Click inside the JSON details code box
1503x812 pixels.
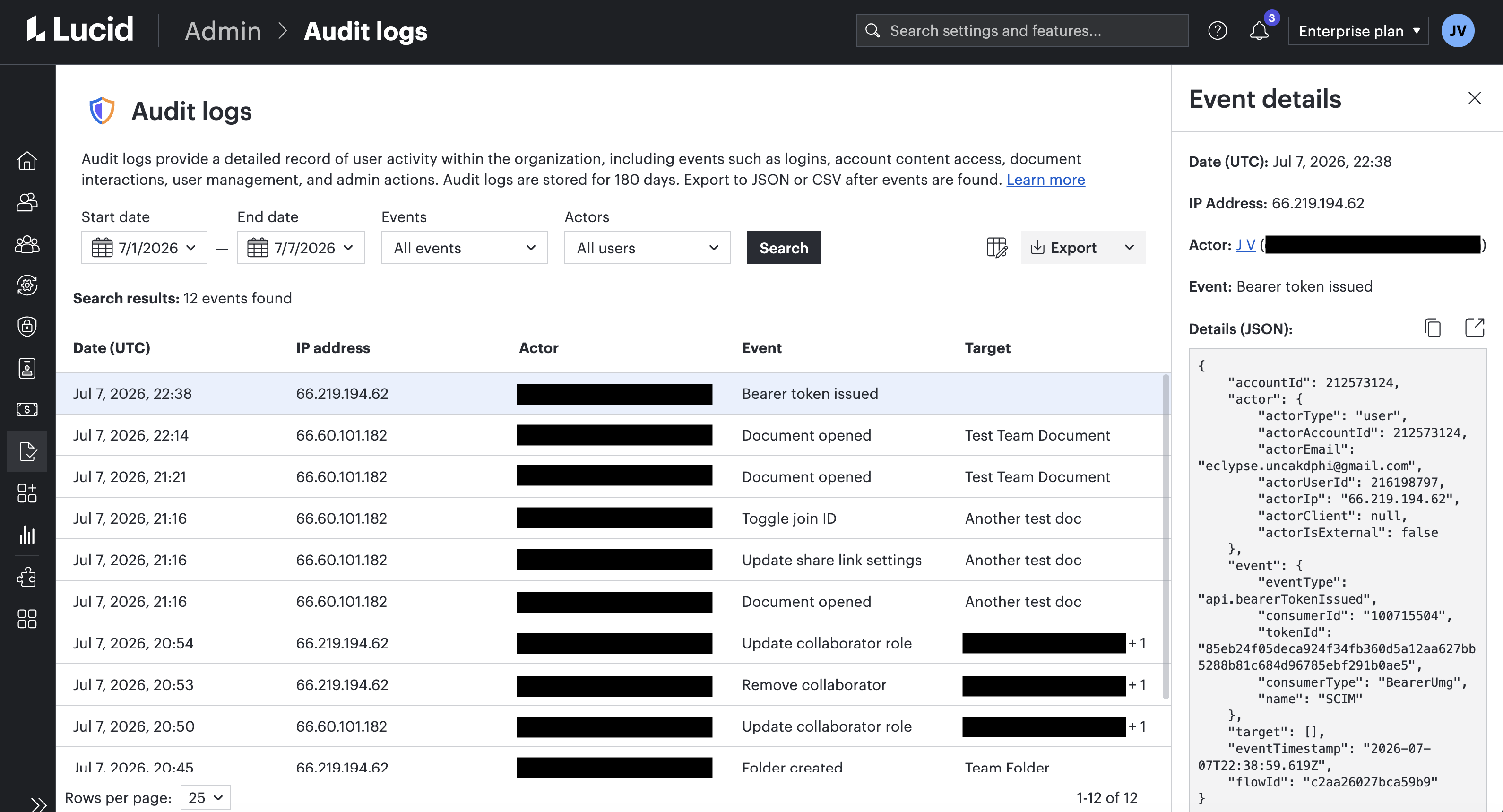1337,580
